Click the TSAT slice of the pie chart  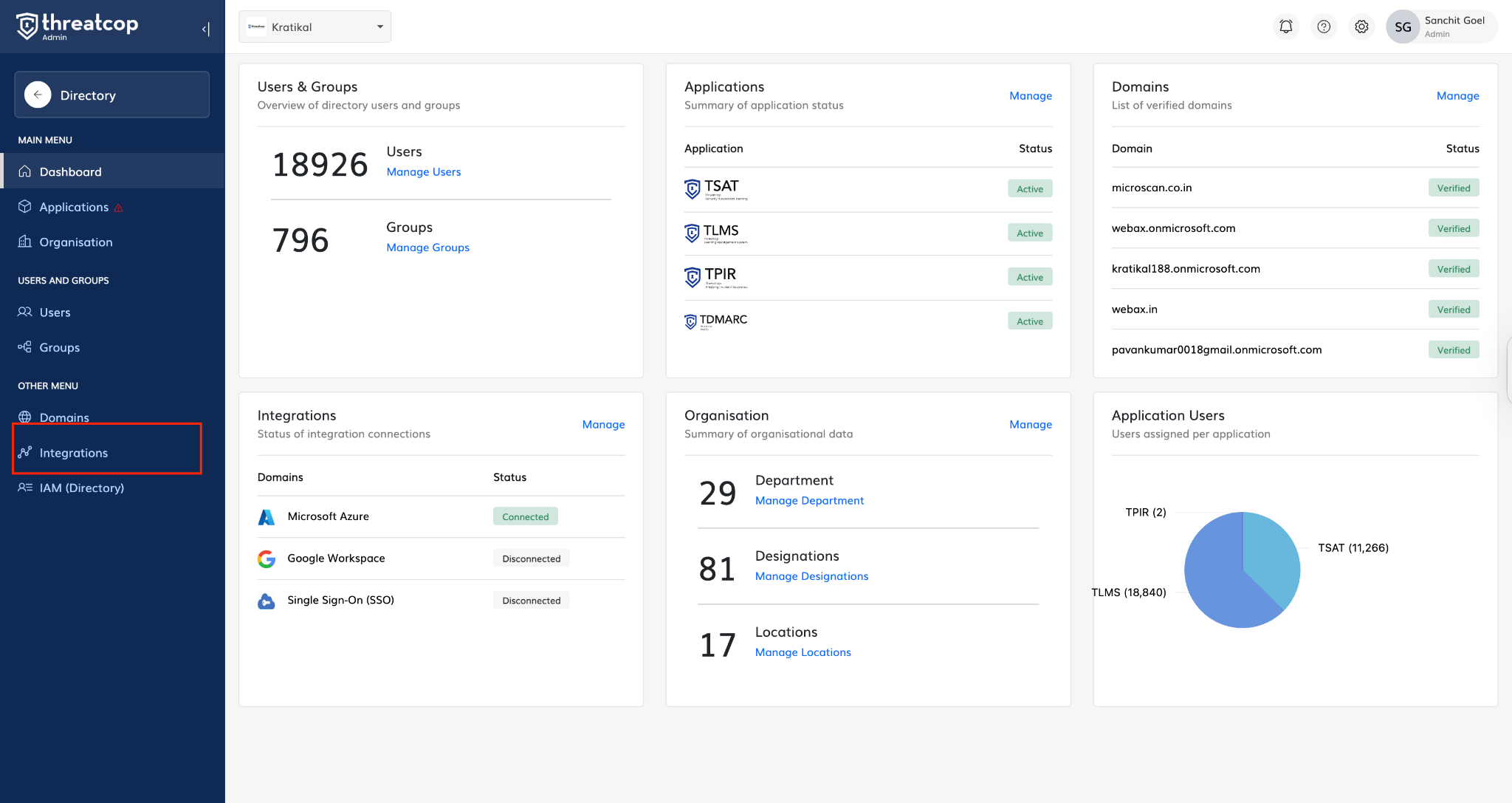tap(1271, 554)
